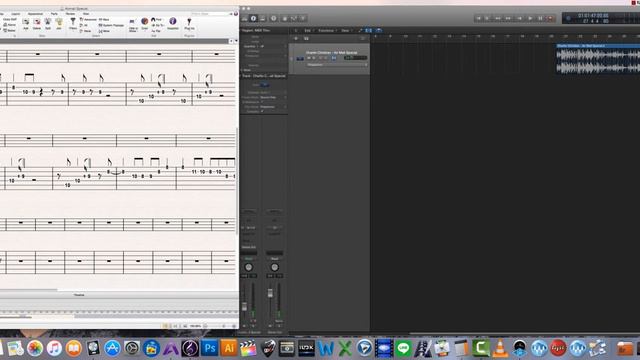Screen dimensions: 640x360
Task: Open the LINE app from the Dock
Action: [403, 348]
